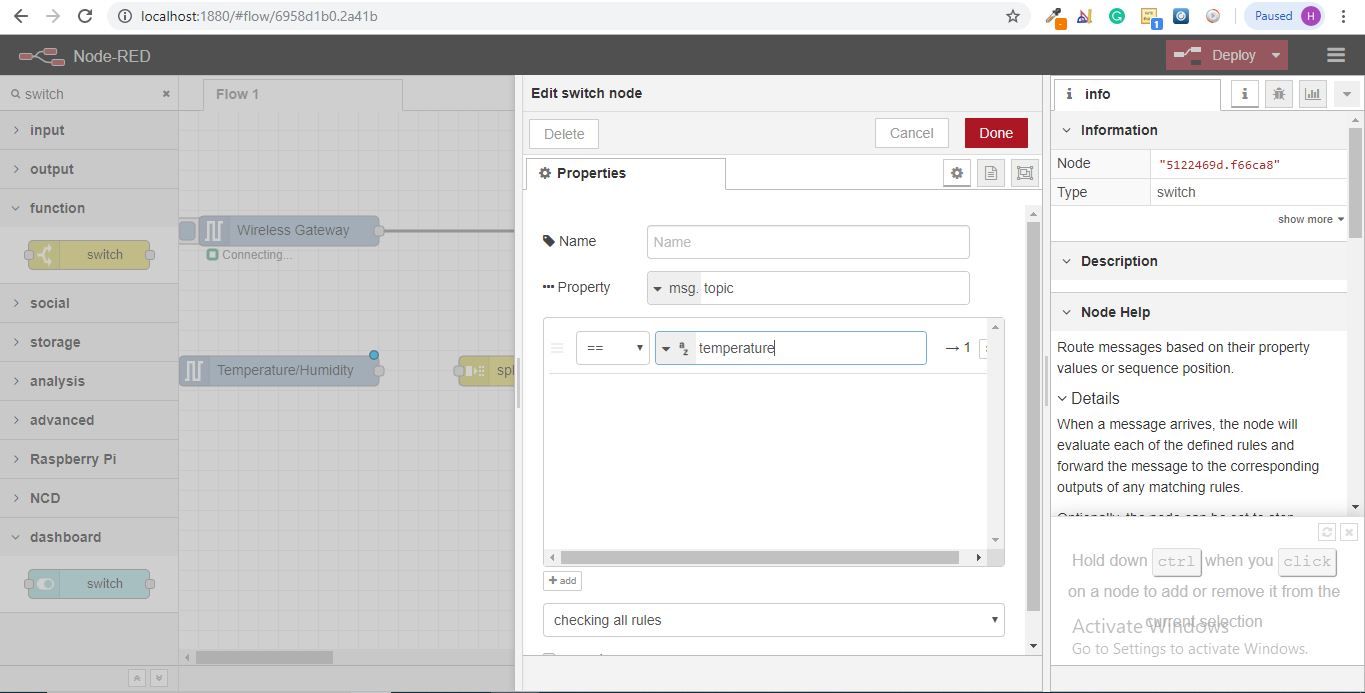Viewport: 1365px width, 693px height.
Task: Open the Node-RED hamburger menu
Action: (1335, 55)
